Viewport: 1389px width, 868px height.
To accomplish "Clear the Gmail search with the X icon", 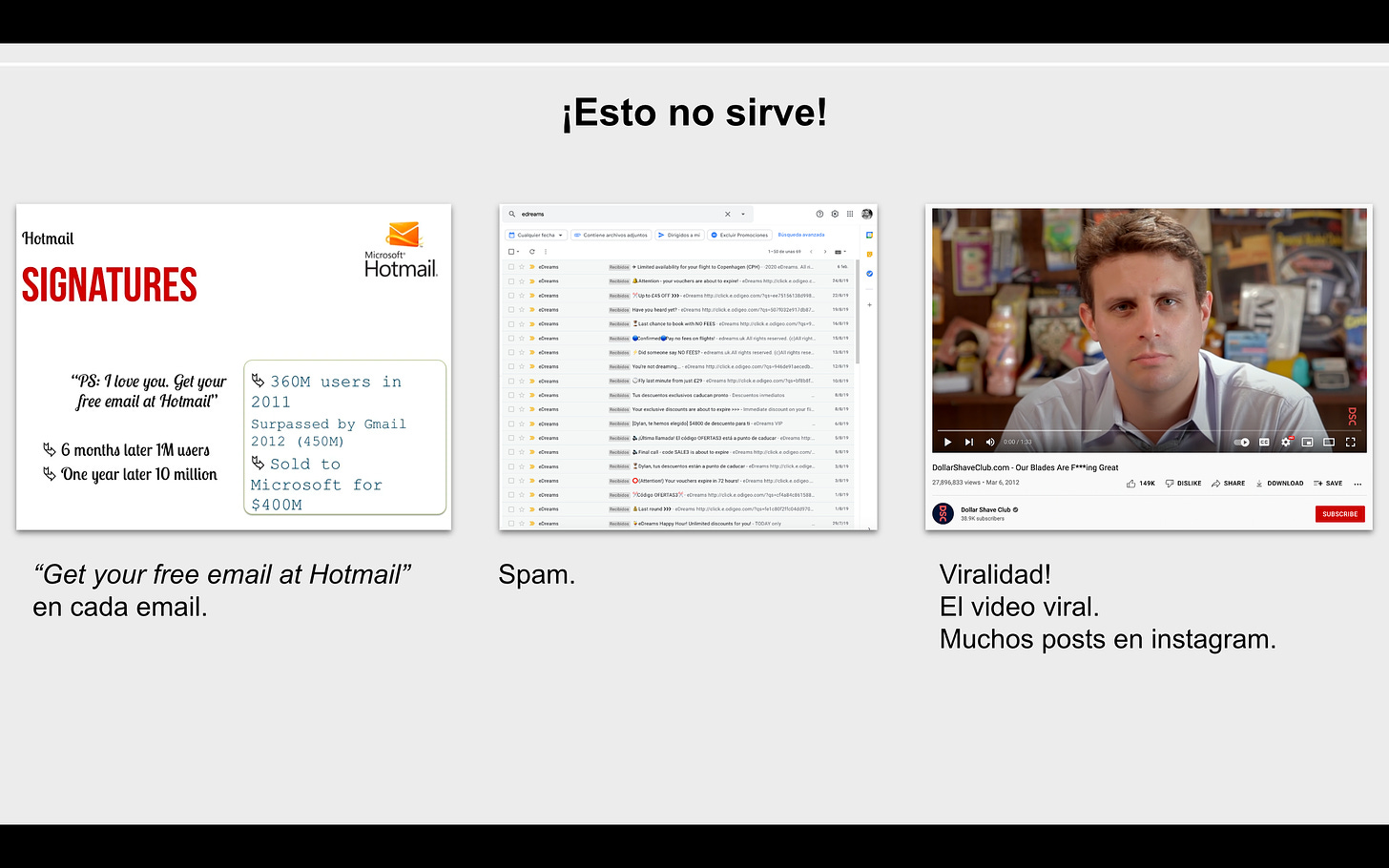I will 727,214.
